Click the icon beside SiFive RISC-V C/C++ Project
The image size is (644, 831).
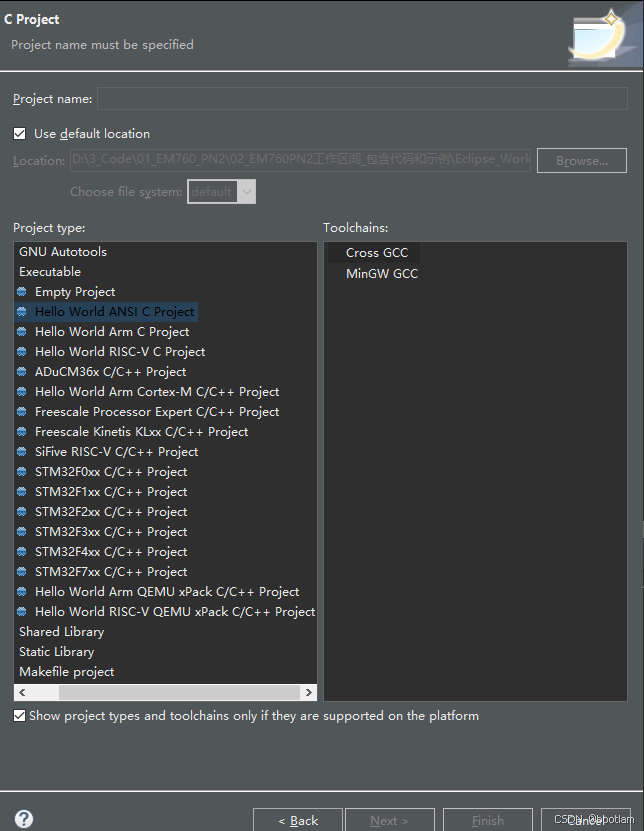click(x=22, y=452)
